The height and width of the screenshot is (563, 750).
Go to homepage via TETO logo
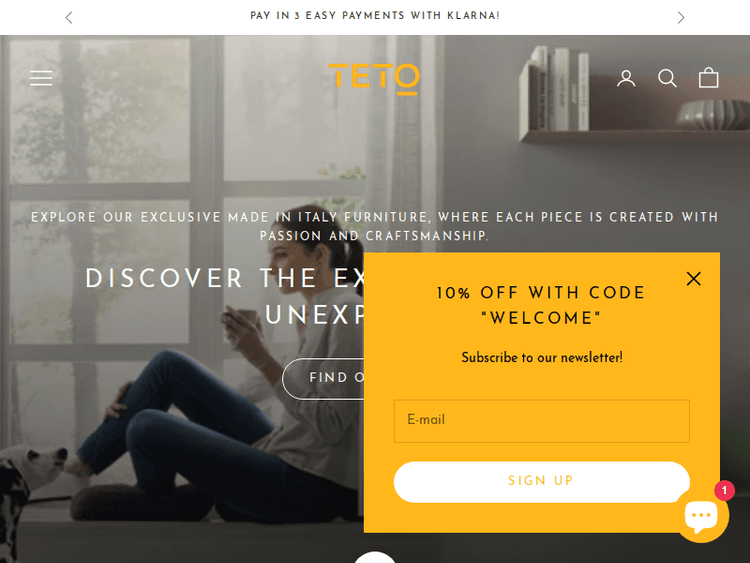pyautogui.click(x=374, y=79)
